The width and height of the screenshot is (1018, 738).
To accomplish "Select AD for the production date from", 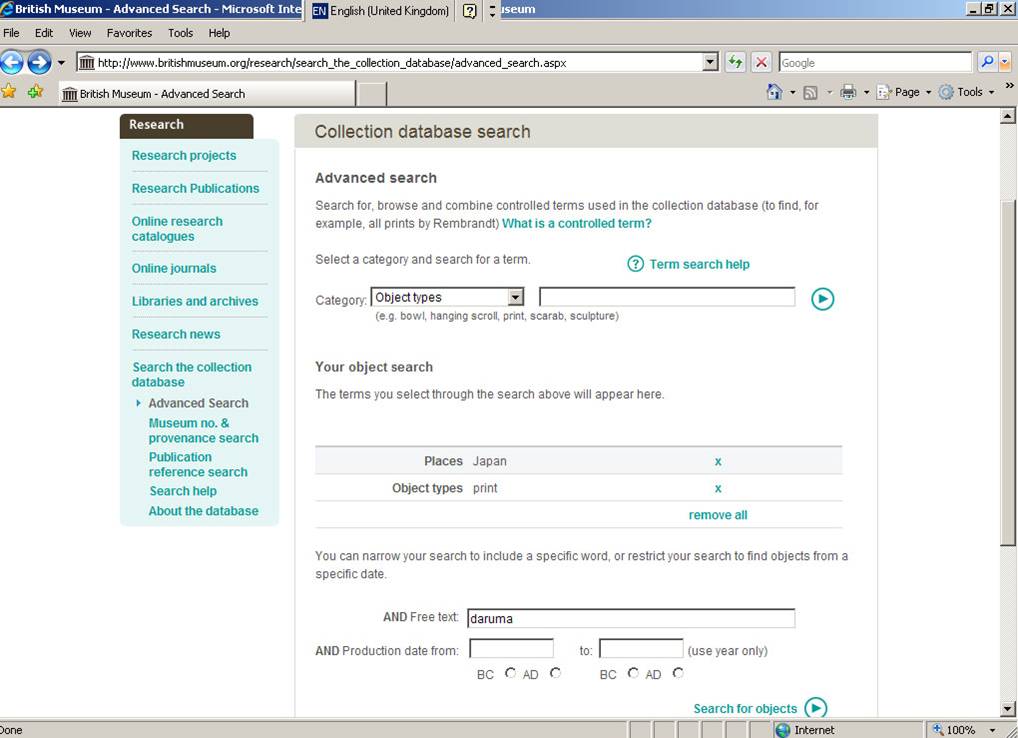I will [x=555, y=673].
